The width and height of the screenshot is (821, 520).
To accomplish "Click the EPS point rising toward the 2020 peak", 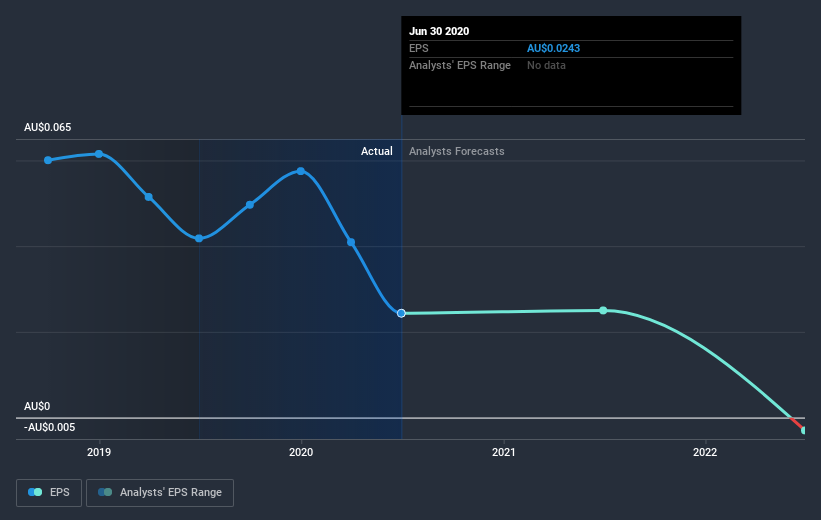I will point(250,205).
